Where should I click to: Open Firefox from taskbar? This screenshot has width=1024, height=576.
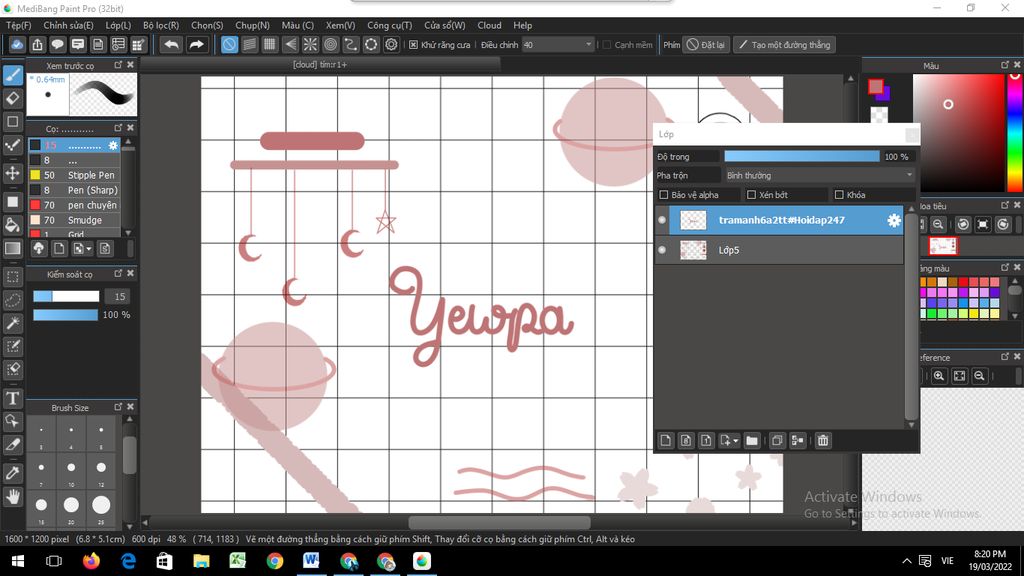[x=91, y=561]
